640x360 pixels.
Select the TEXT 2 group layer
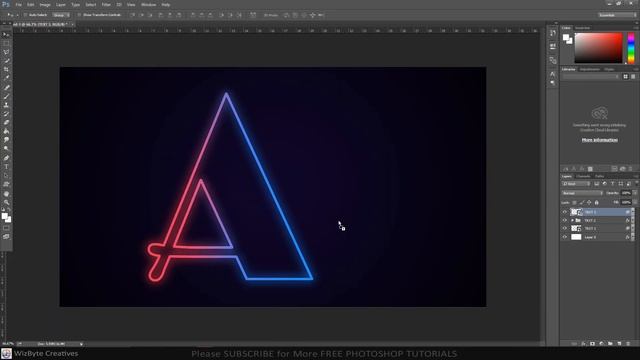[598, 220]
